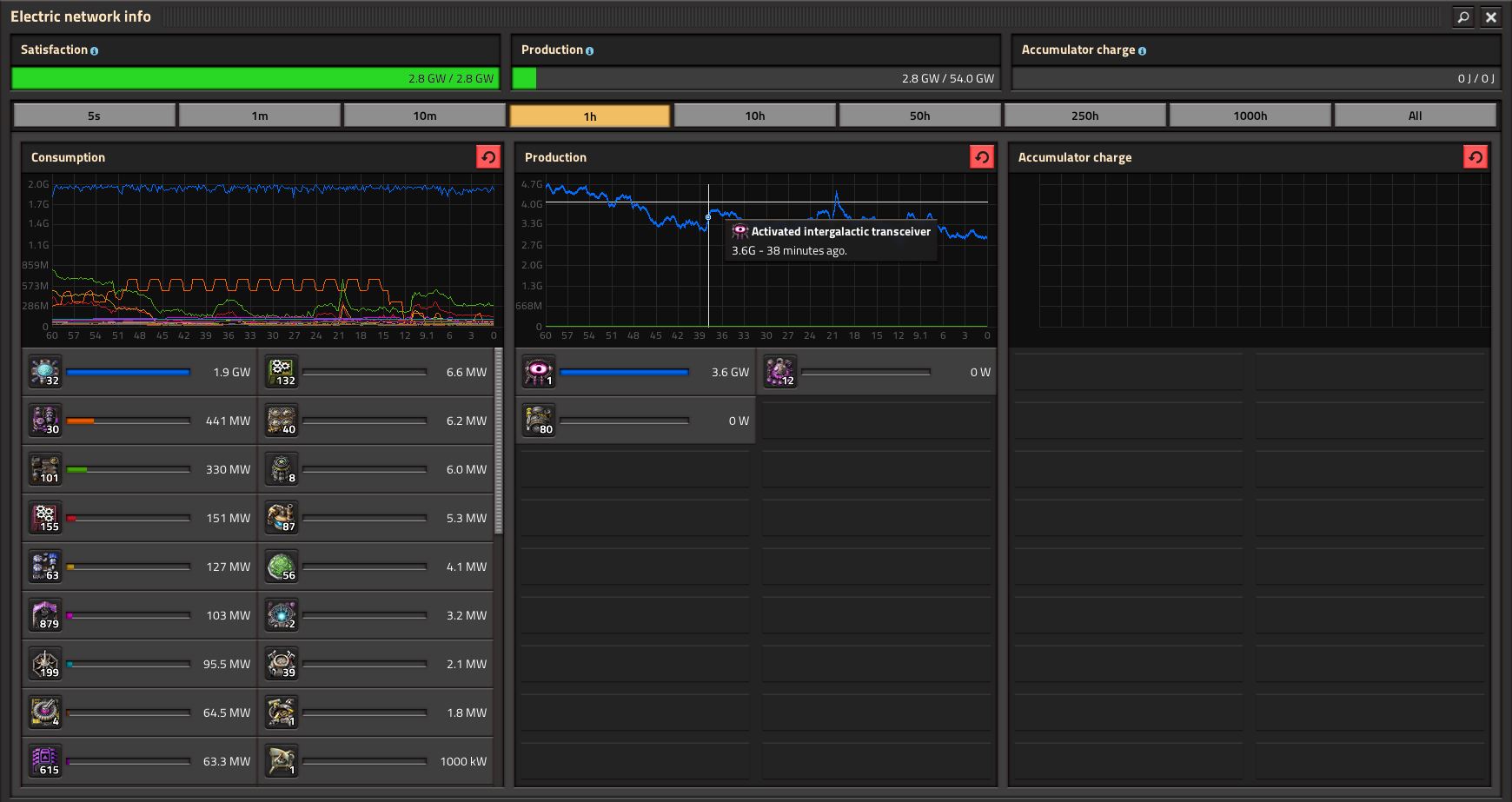Click the consumer icon with count 32
1512x802 pixels.
(x=44, y=372)
